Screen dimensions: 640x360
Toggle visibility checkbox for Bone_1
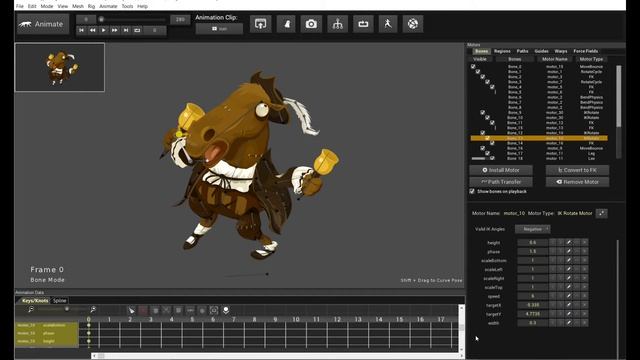pyautogui.click(x=478, y=71)
